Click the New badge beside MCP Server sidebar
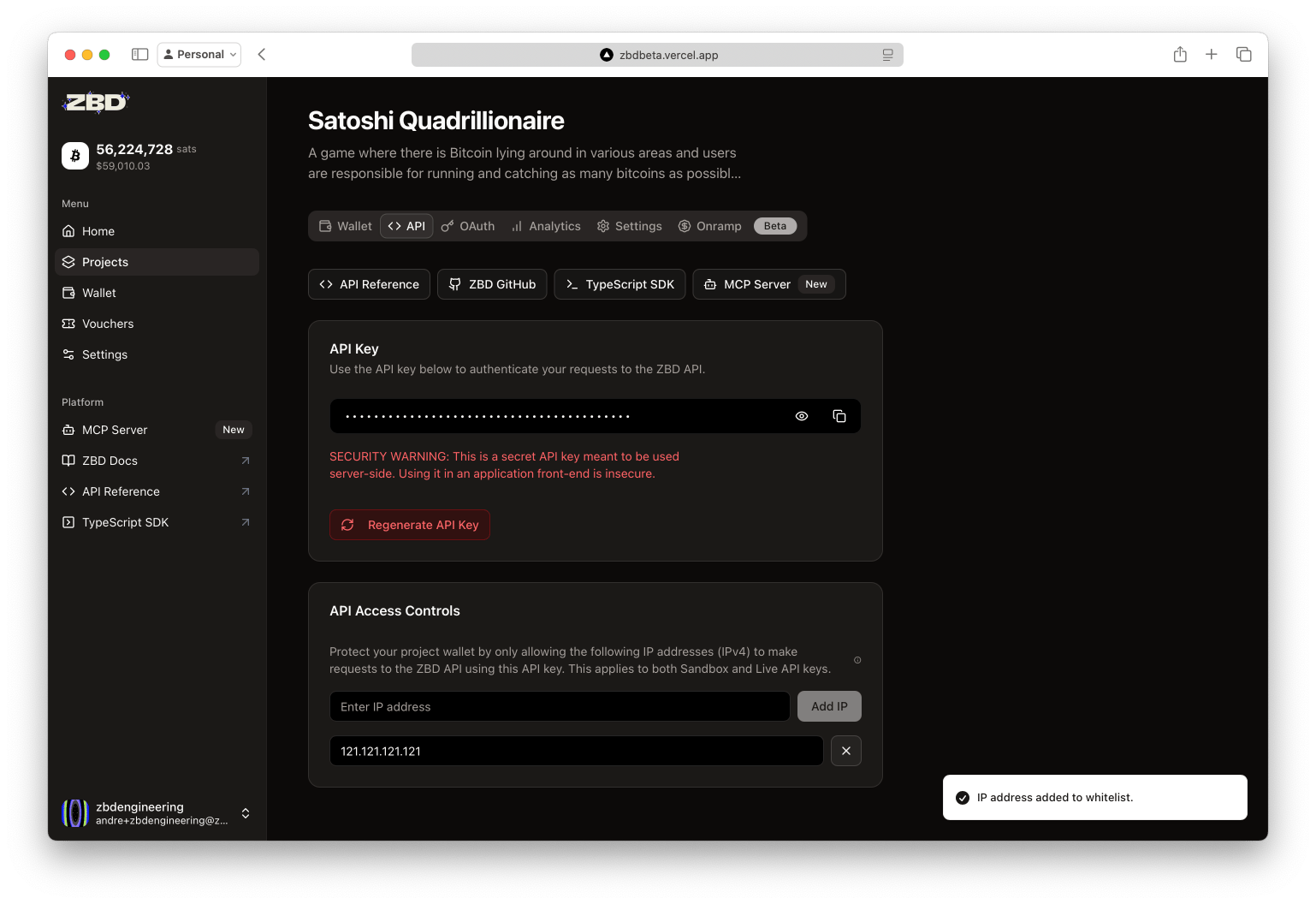Screen dimensions: 1316x904 coord(234,430)
